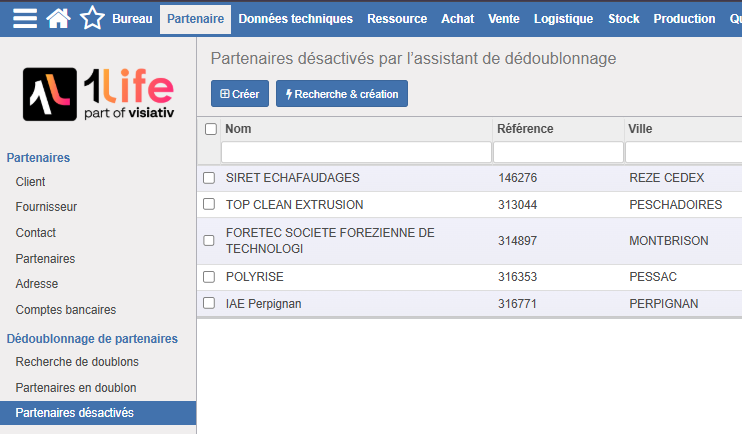
Task: Go to the home page icon
Action: tap(58, 18)
